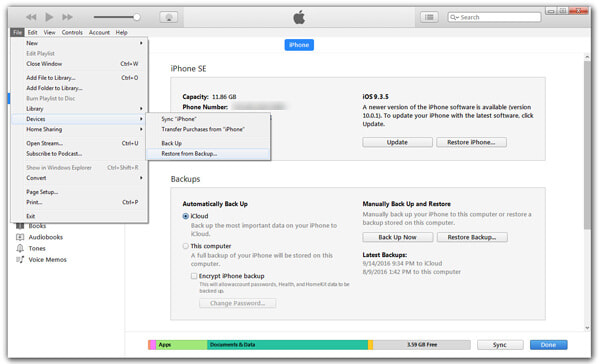
Task: Select the This computer radio button
Action: coord(186,246)
